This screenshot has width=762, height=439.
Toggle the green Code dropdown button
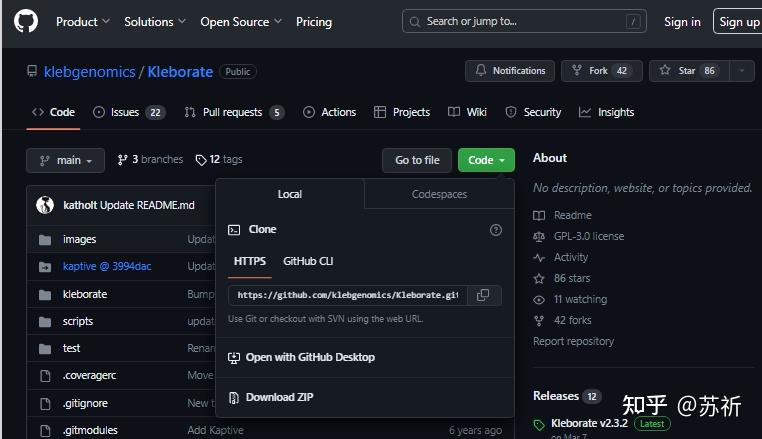486,160
